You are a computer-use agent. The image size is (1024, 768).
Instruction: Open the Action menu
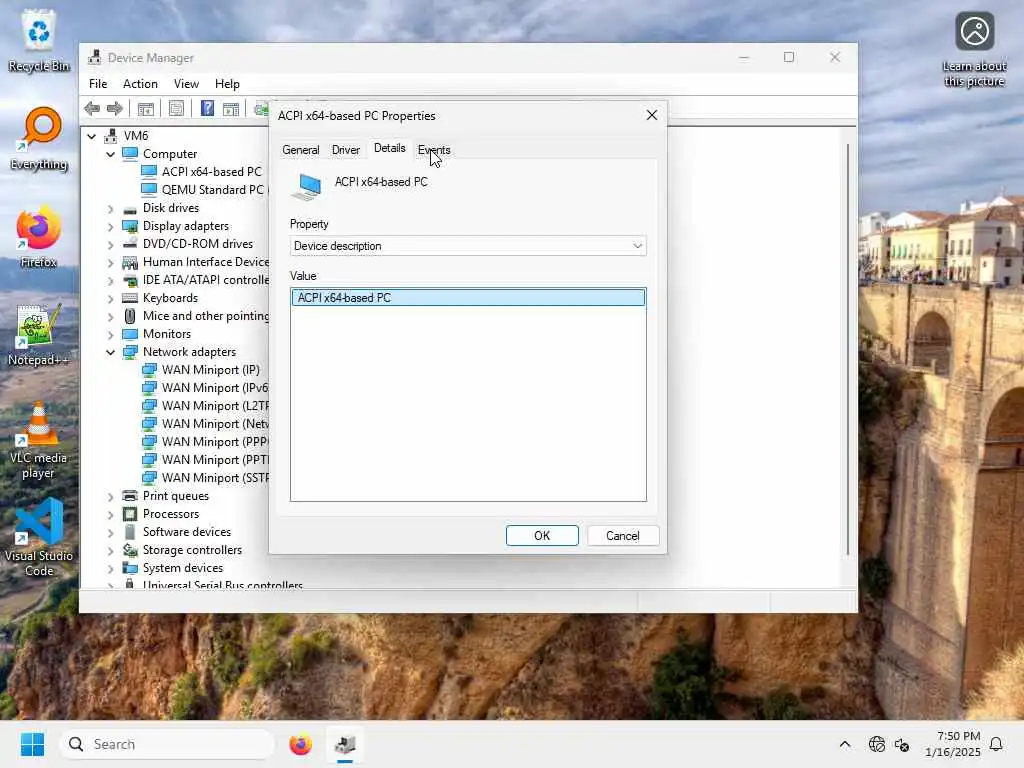pyautogui.click(x=140, y=84)
